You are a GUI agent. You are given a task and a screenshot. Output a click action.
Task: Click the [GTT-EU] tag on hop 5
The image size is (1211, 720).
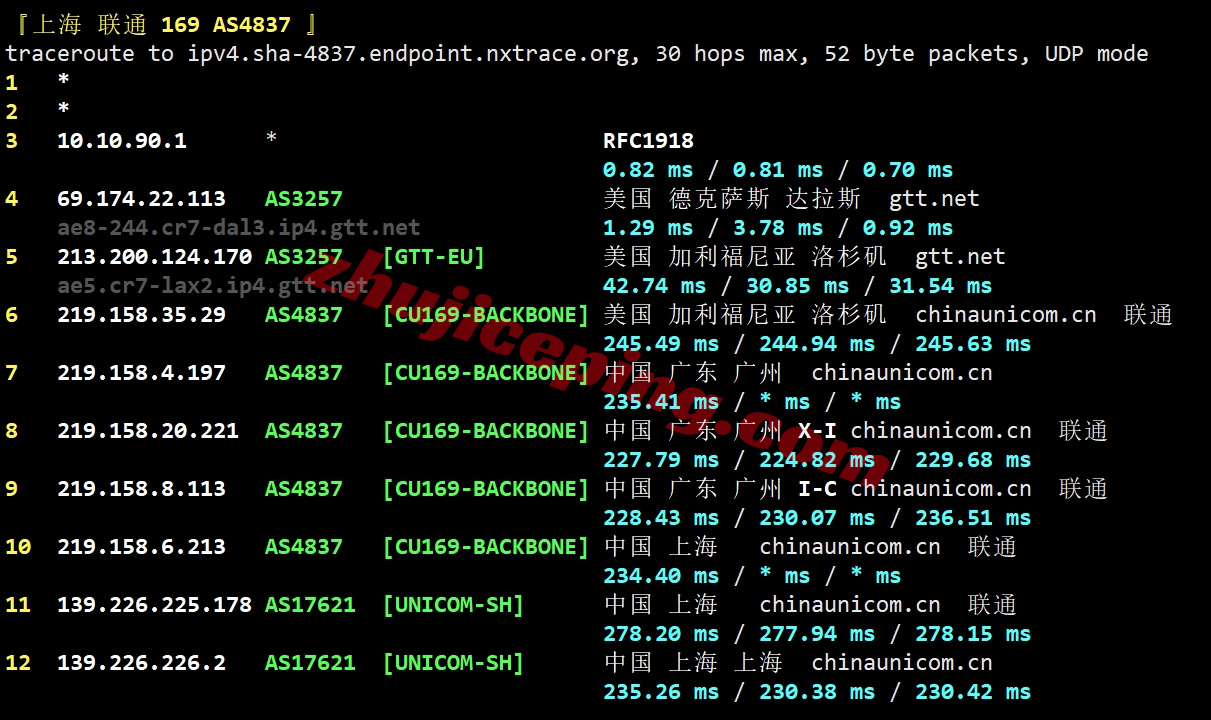tap(433, 256)
